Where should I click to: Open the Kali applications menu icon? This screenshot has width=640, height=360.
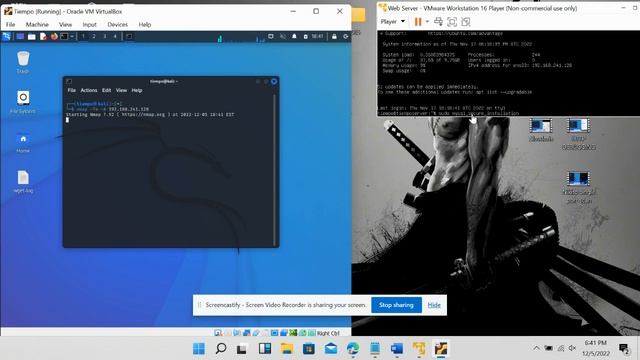pos(7,37)
